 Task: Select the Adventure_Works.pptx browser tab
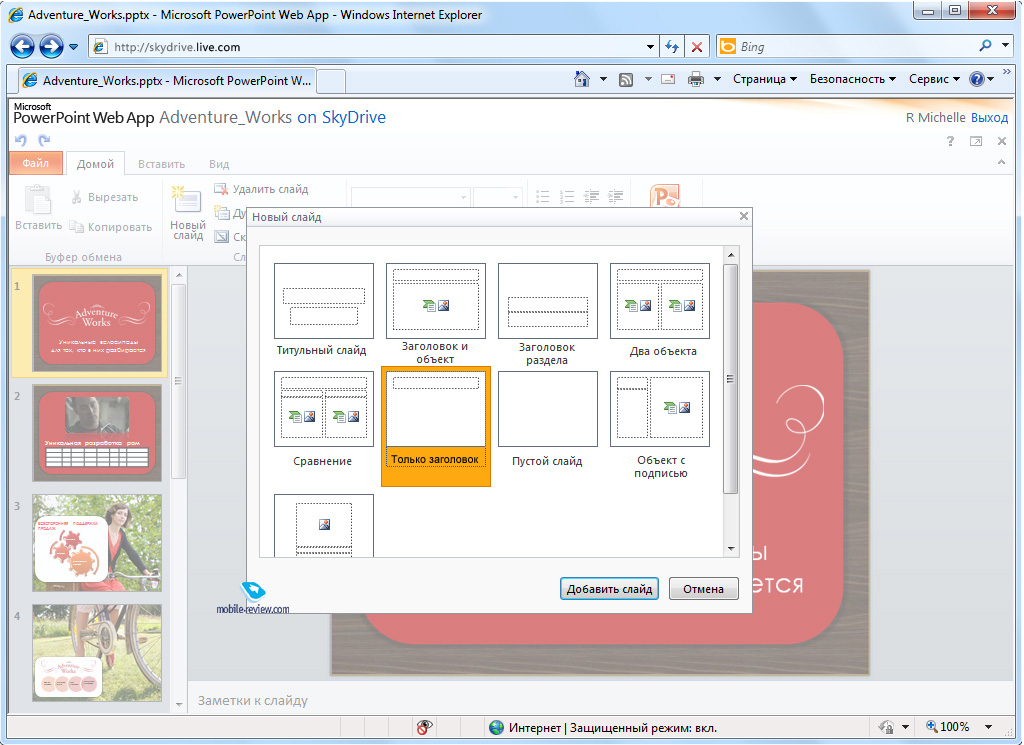[167, 81]
